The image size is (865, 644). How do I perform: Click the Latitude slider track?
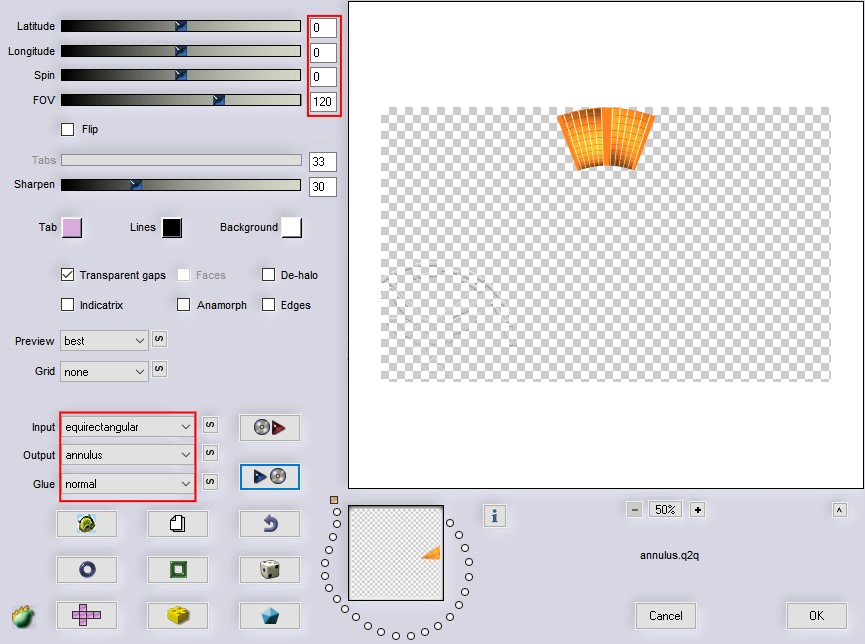click(181, 26)
